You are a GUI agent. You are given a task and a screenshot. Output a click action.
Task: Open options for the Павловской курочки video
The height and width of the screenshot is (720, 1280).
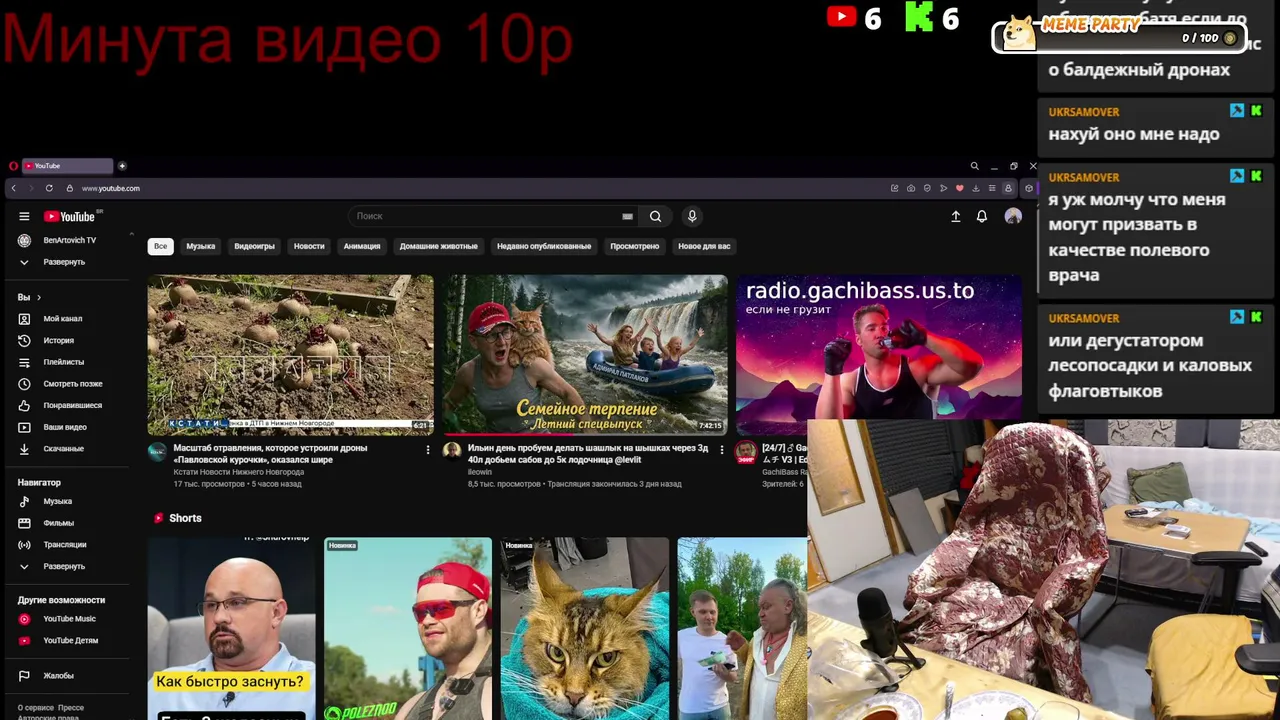point(428,450)
